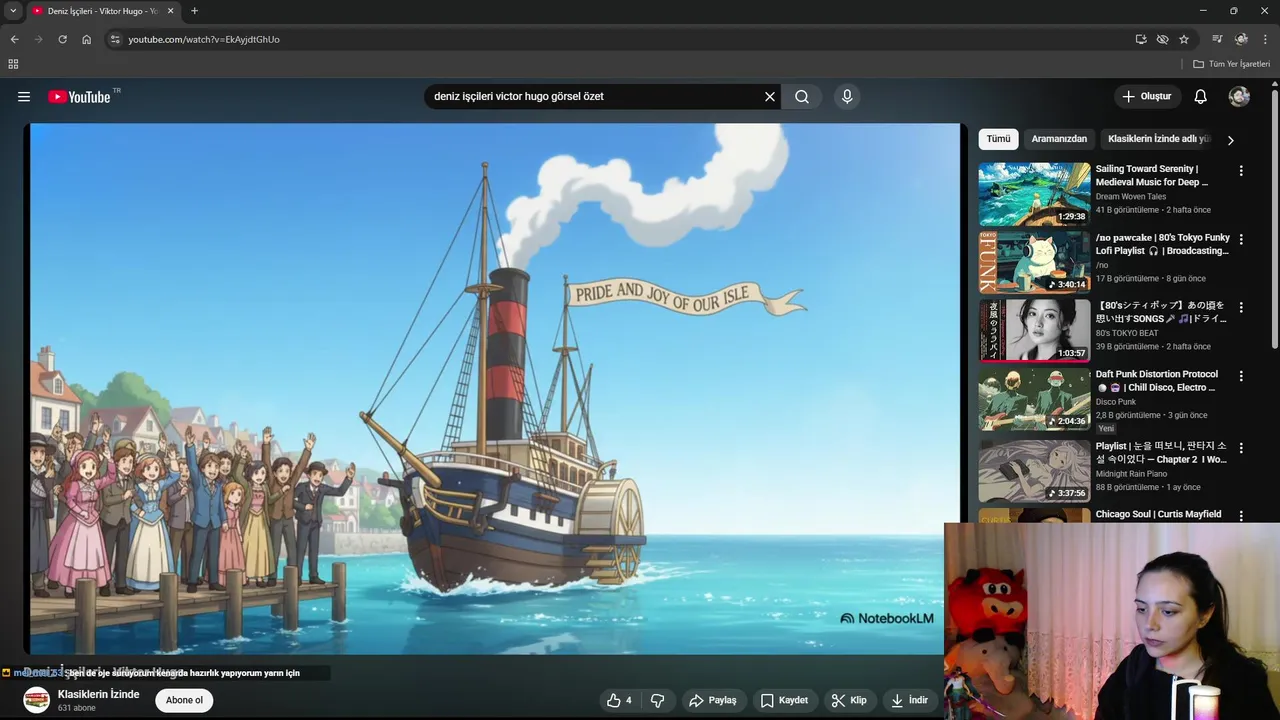
Task: Open the Daft Punk Distortion Protocol thumbnail
Action: (1034, 399)
